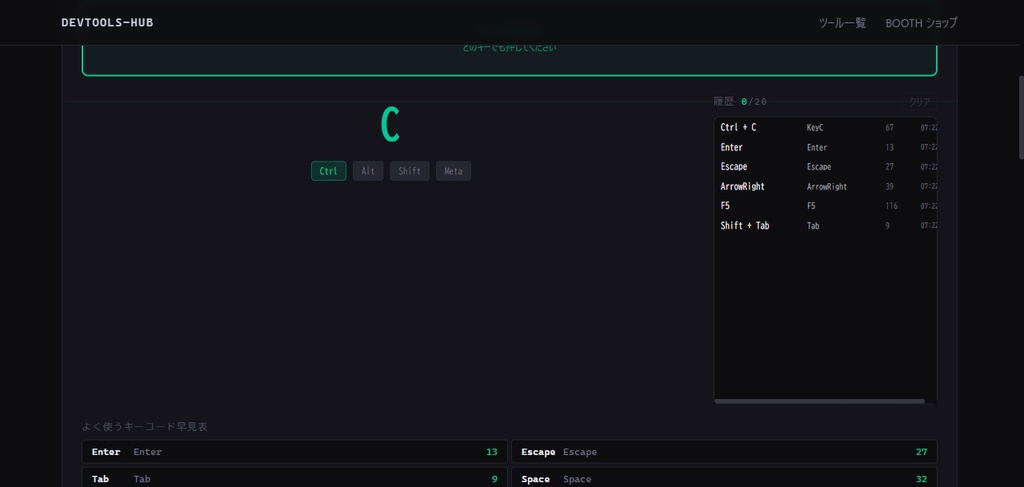Click the クリア history button
Viewport: 1024px width, 487px height.
coord(920,102)
